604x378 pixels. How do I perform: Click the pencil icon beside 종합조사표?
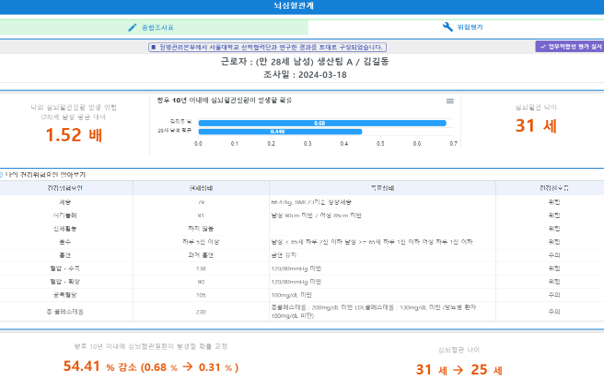pos(132,27)
